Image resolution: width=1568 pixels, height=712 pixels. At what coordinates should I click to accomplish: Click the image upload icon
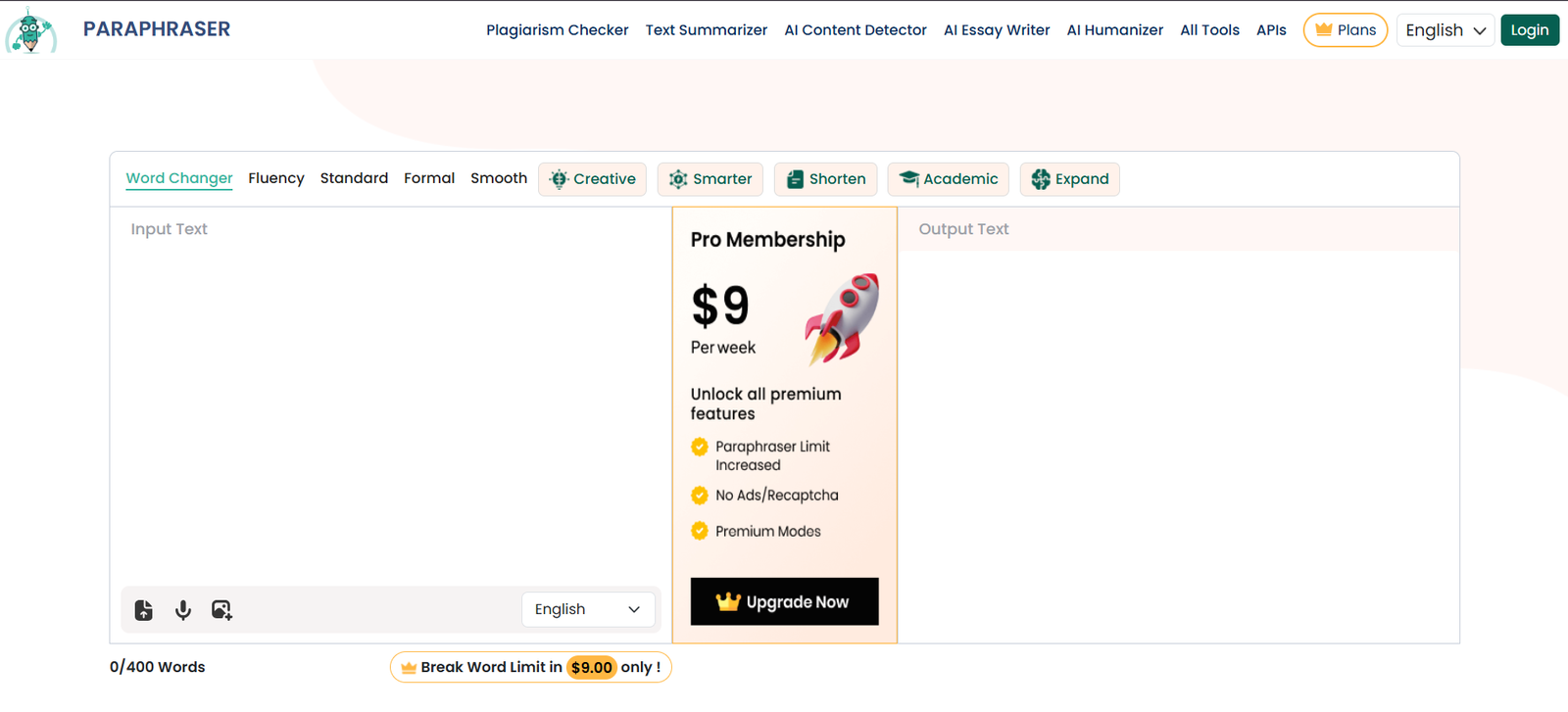(222, 610)
